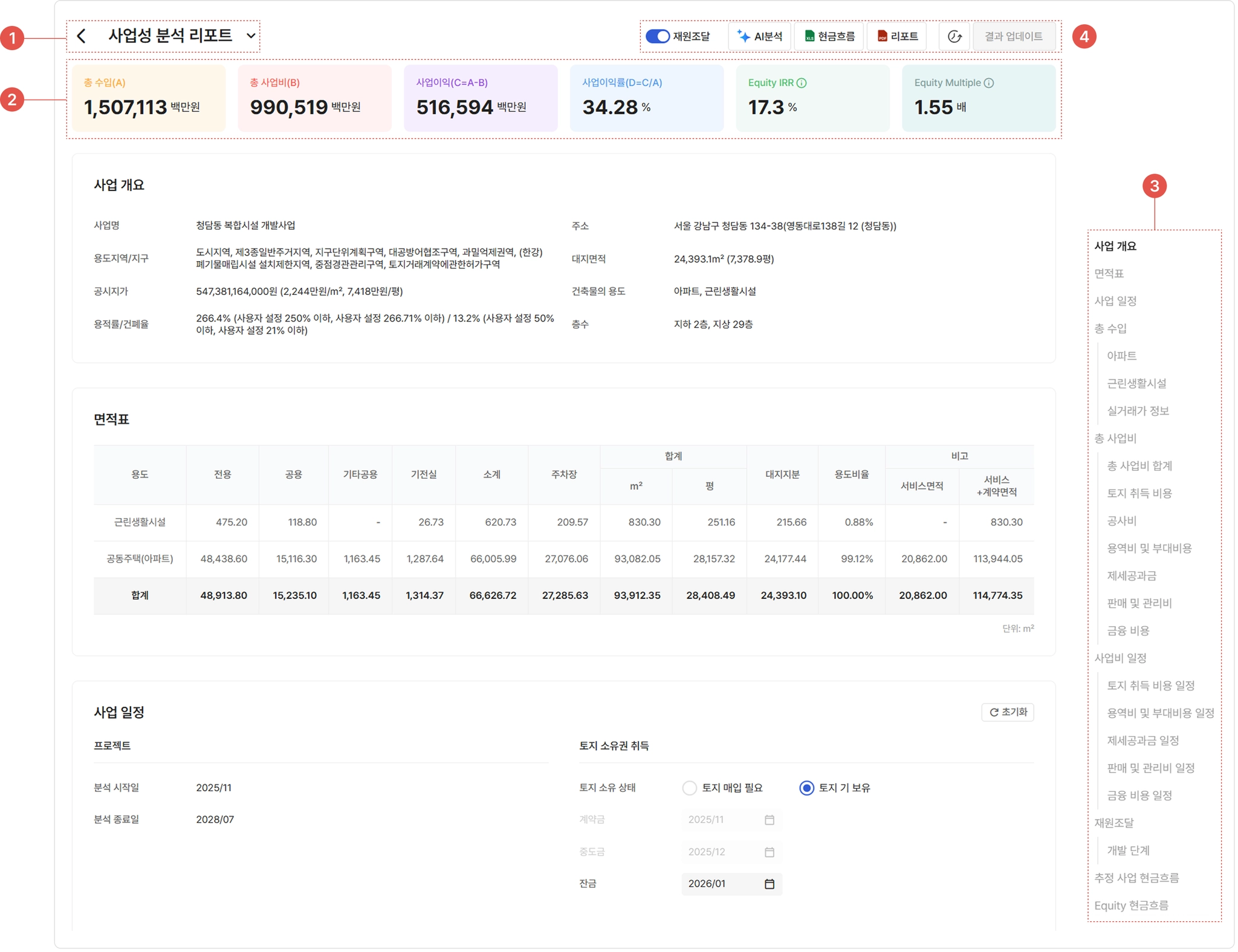Toggle the 재원조달 switch
The width and height of the screenshot is (1238, 952).
(x=657, y=36)
